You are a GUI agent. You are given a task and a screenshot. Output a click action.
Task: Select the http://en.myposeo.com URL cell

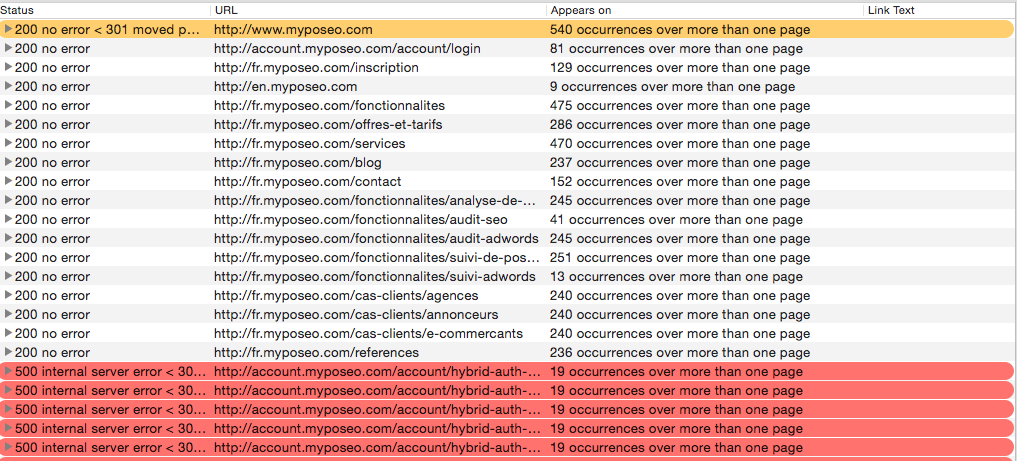coord(285,87)
